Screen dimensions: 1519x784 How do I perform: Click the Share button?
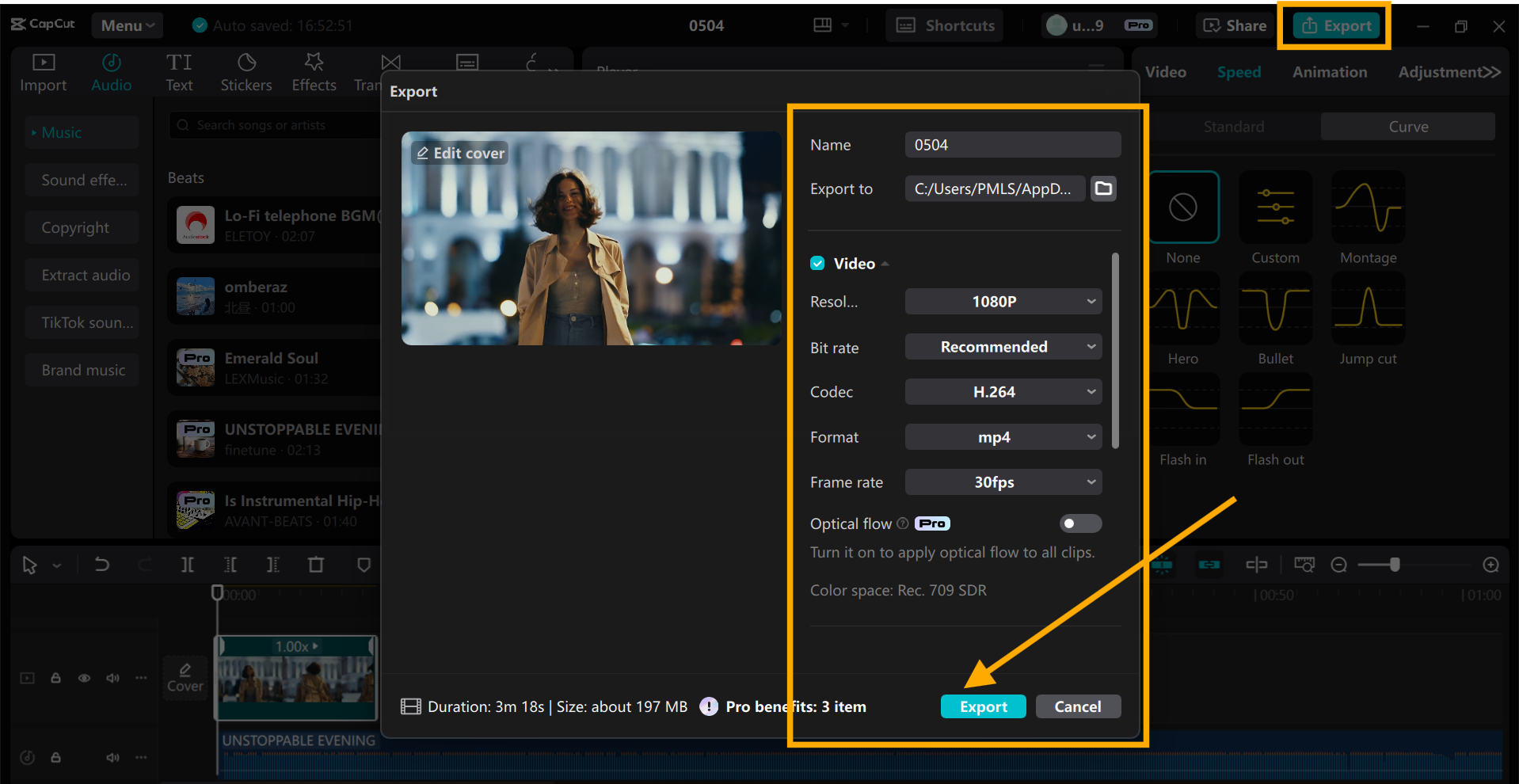(1235, 25)
